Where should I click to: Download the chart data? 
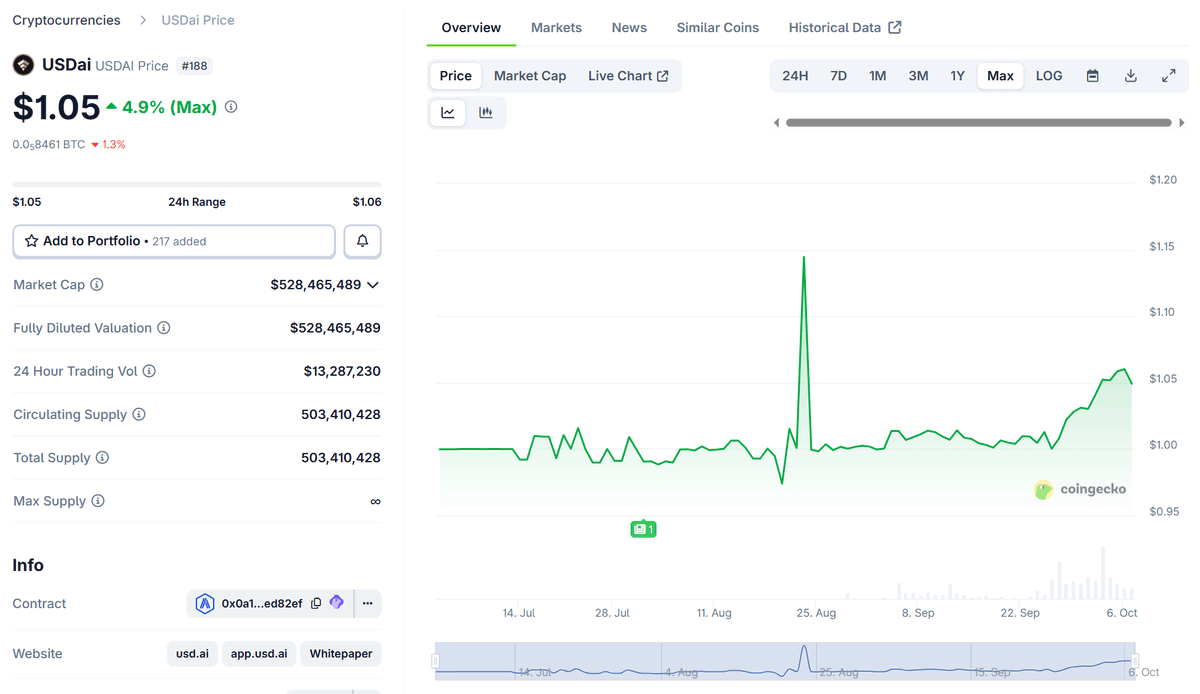click(1131, 76)
